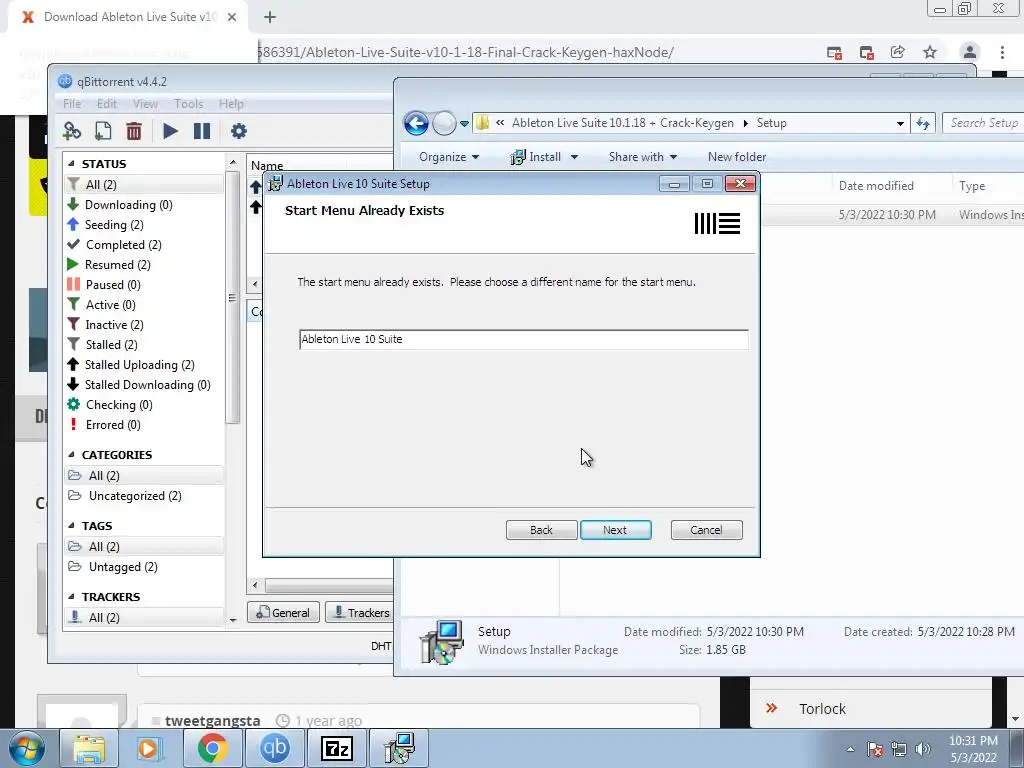
Task: Click the Search Setup field
Action: tap(984, 123)
